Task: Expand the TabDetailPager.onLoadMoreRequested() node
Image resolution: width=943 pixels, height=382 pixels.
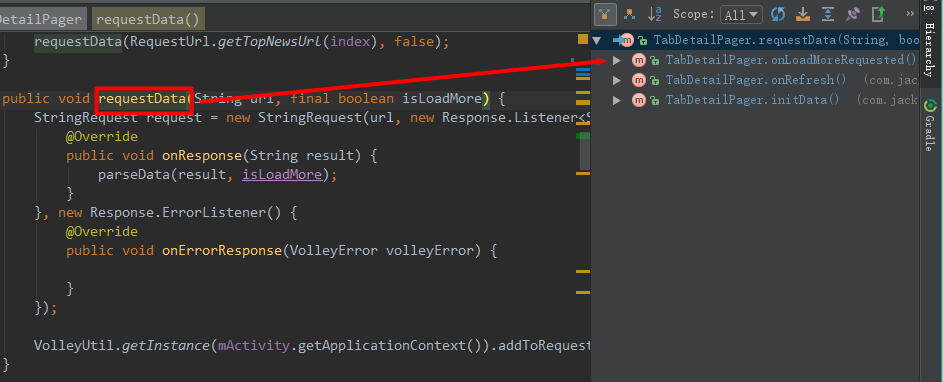Action: click(616, 60)
